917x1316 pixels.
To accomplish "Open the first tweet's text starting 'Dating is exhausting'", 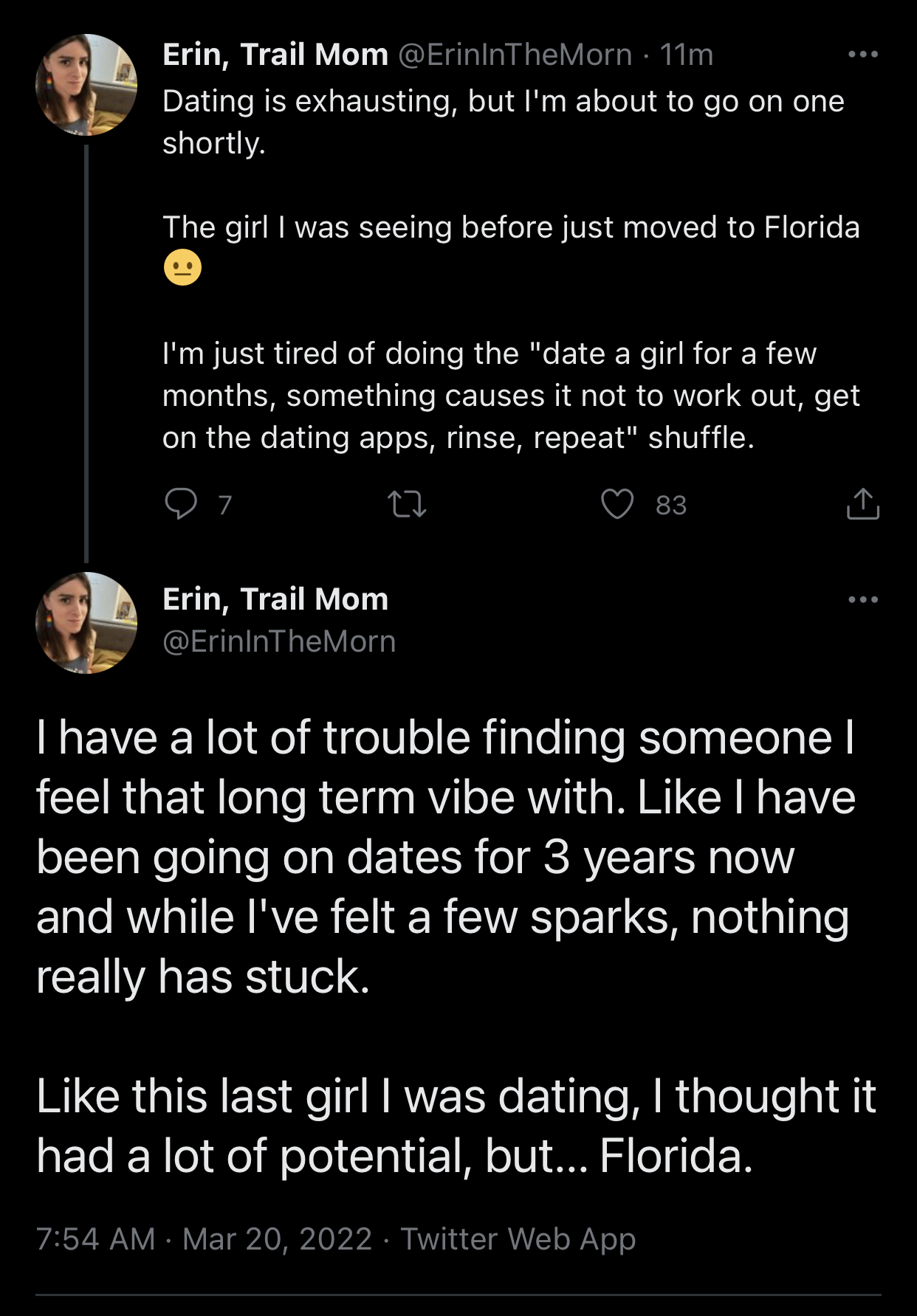I will pyautogui.click(x=502, y=102).
